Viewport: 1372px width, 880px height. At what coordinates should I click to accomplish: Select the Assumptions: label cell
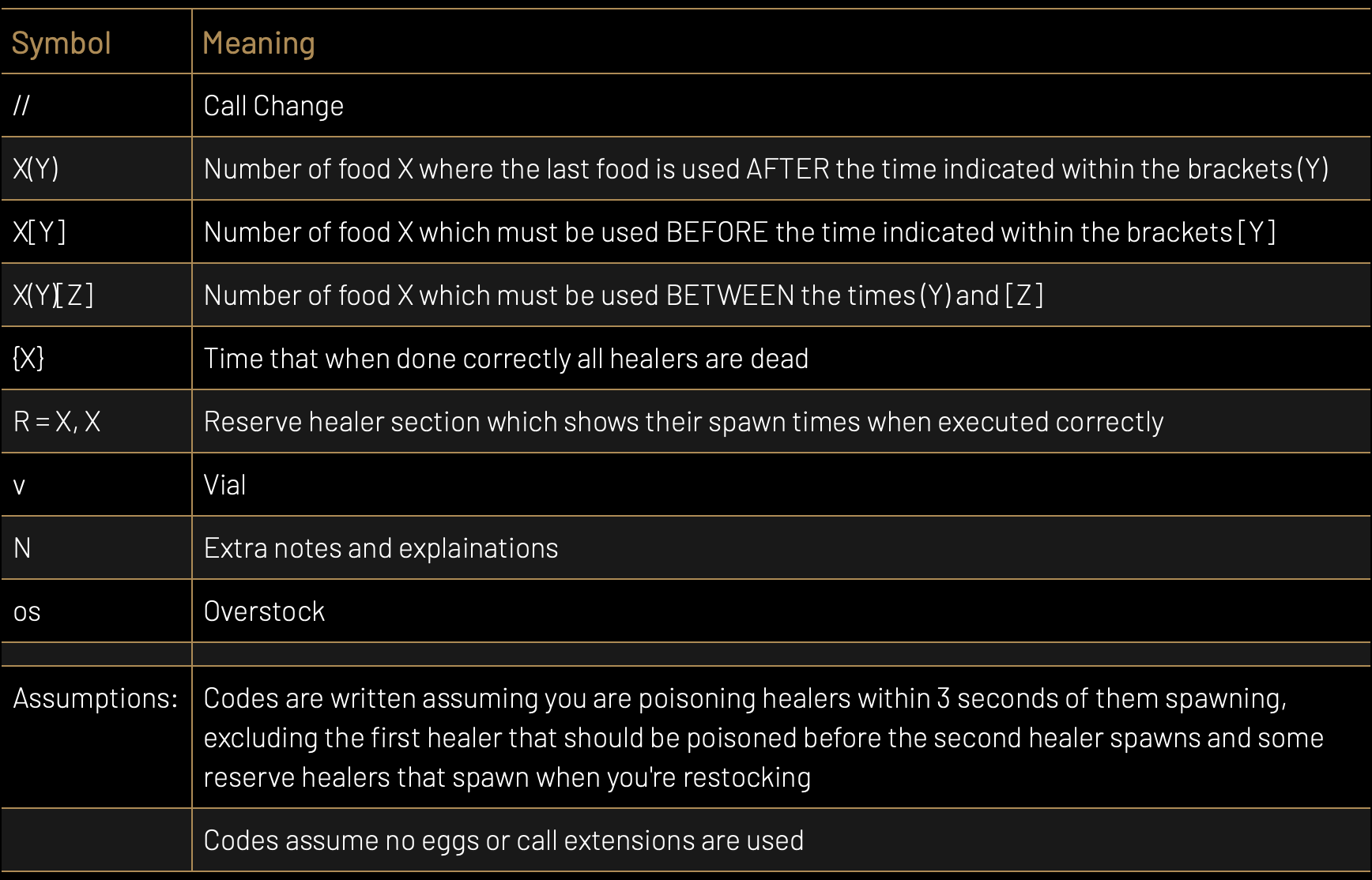[x=95, y=698]
